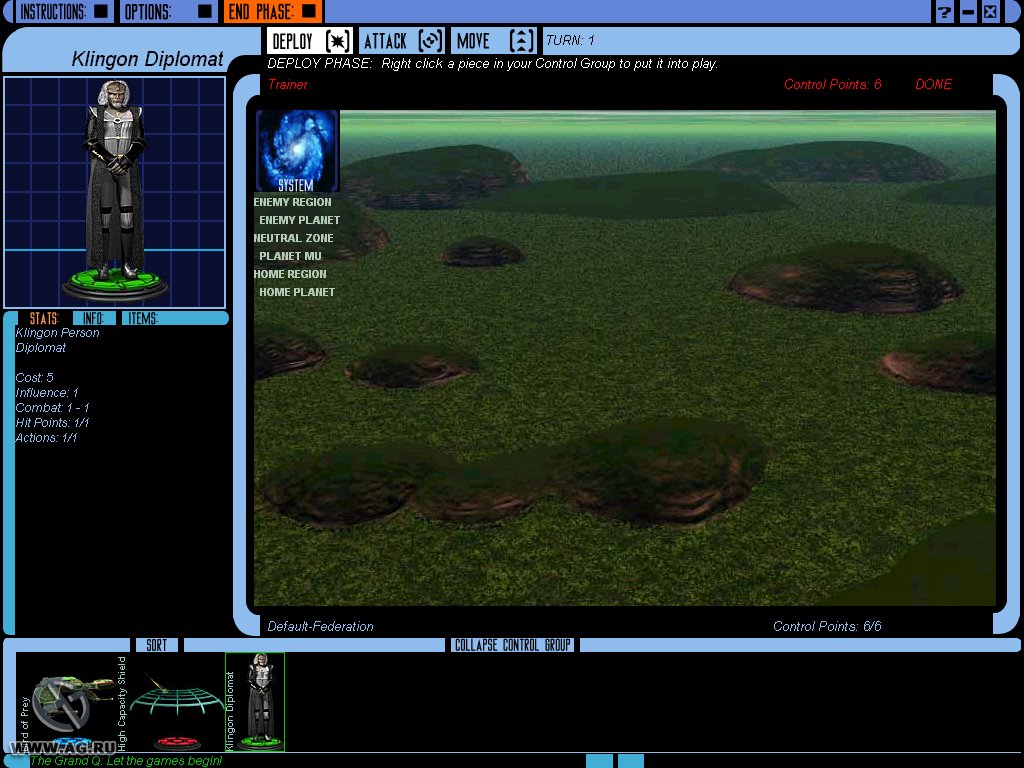Select the High Capacity Shield piece
This screenshot has width=1024, height=768.
175,703
